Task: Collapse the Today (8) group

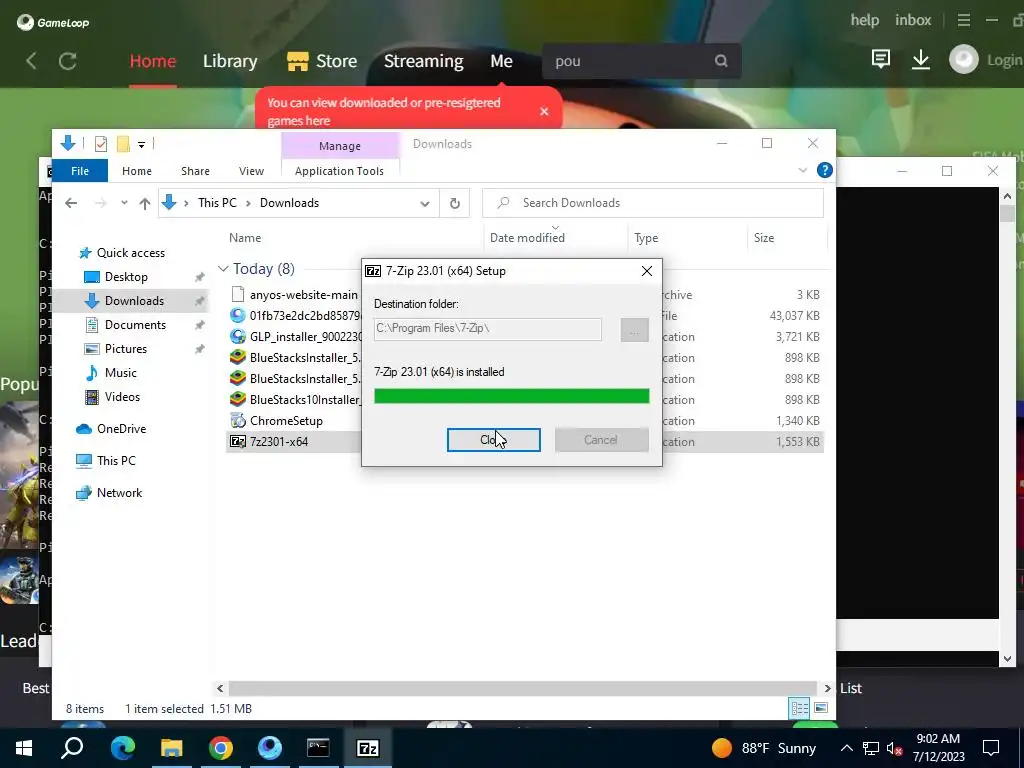Action: tap(223, 269)
